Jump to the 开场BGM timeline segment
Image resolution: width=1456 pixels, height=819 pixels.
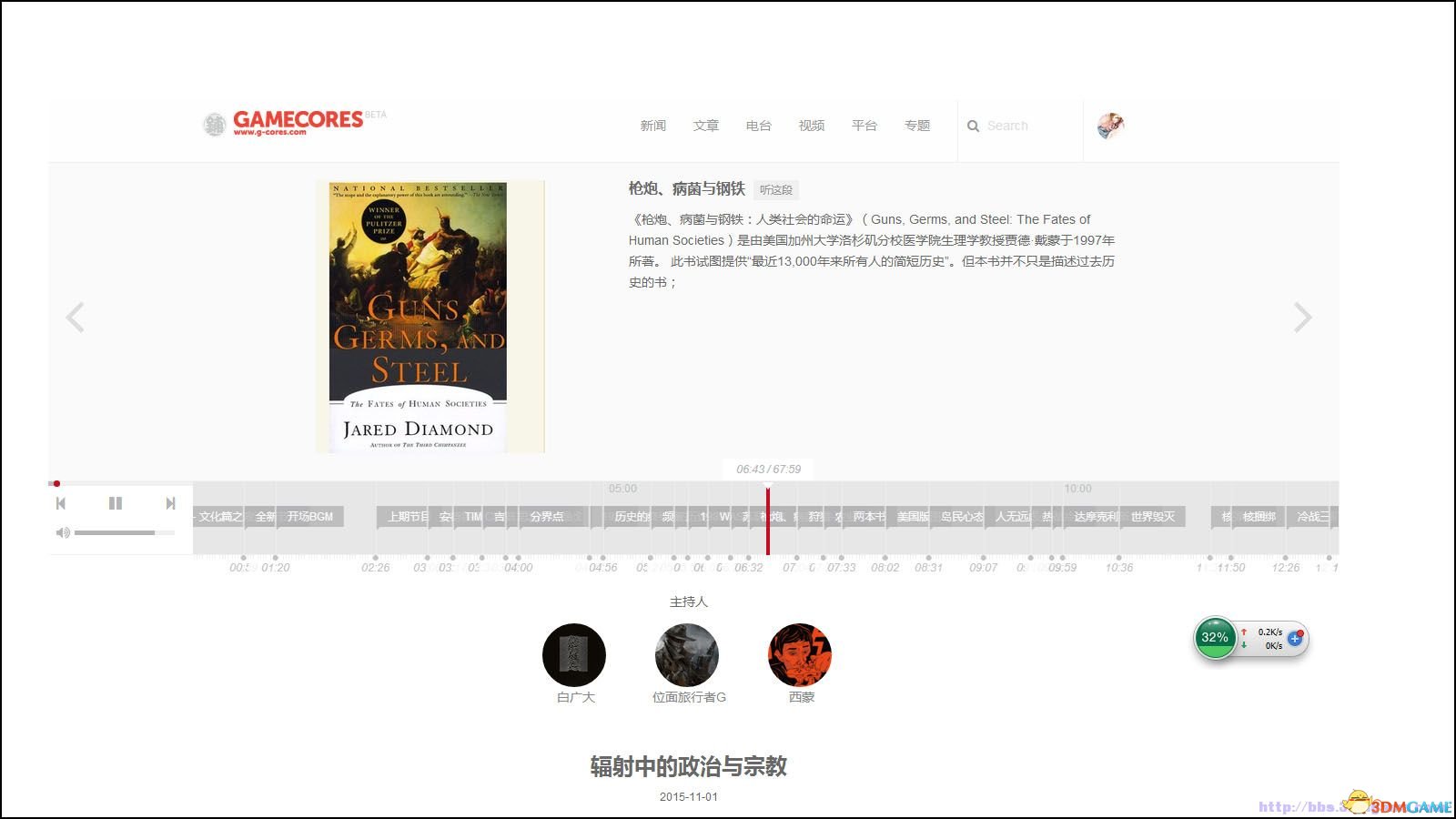point(310,517)
